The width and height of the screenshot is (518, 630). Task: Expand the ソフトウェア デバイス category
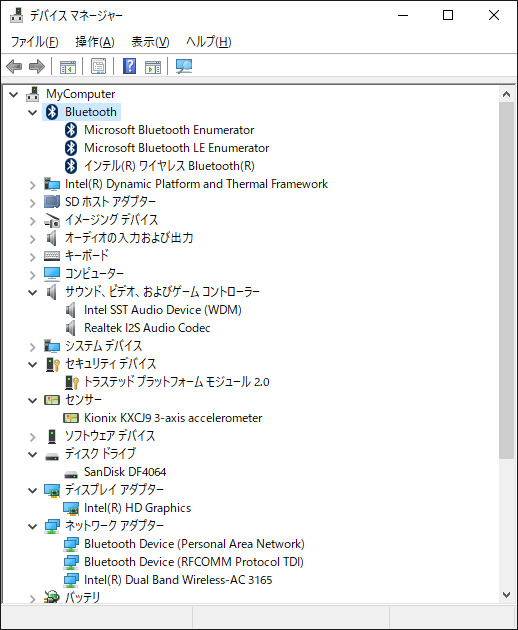(33, 437)
